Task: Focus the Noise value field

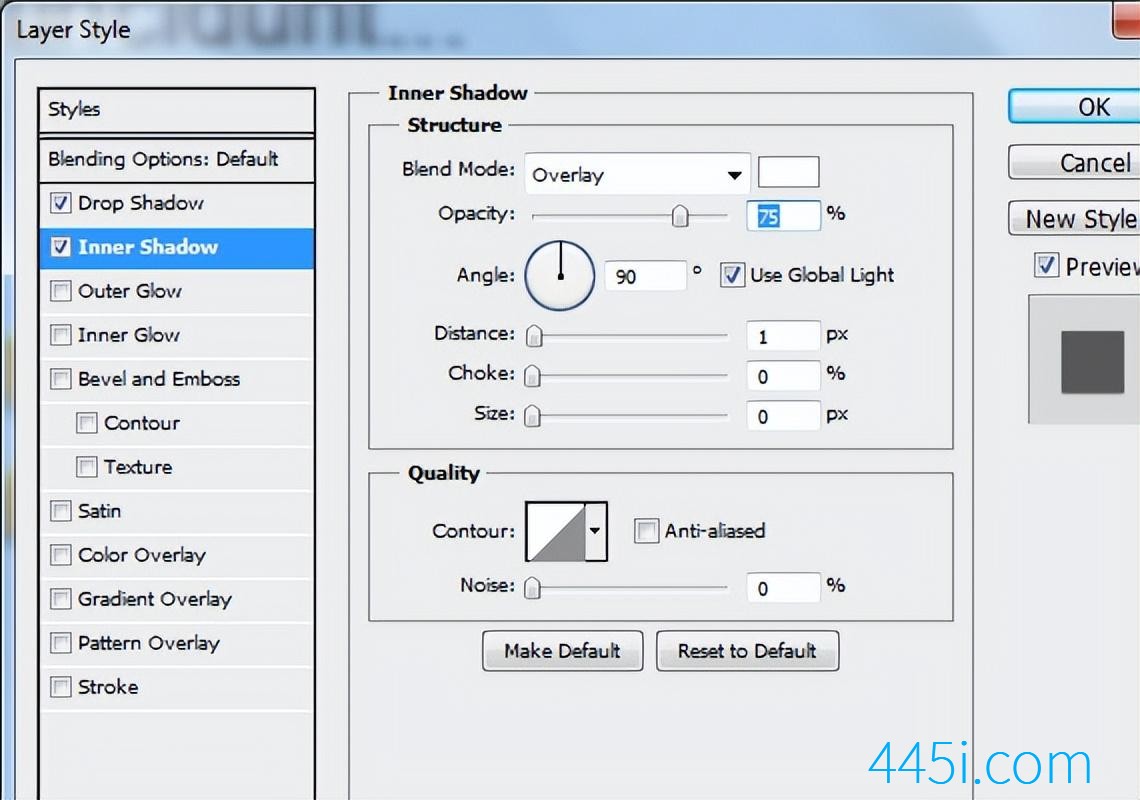Action: click(784, 588)
